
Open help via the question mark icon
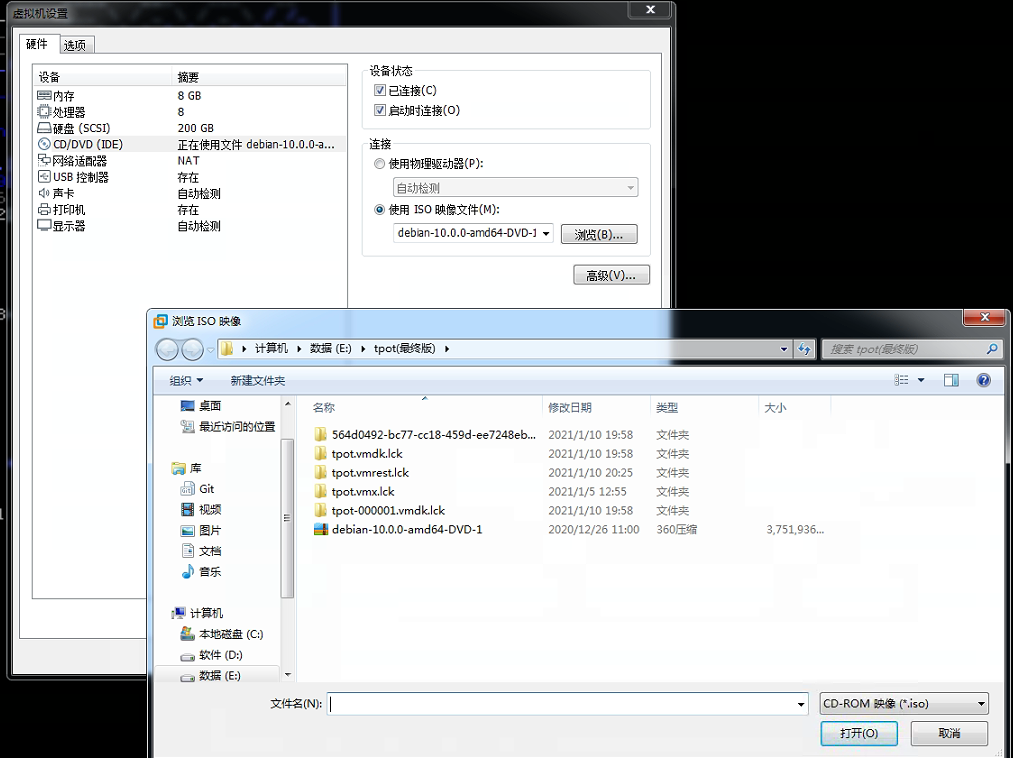[x=983, y=380]
